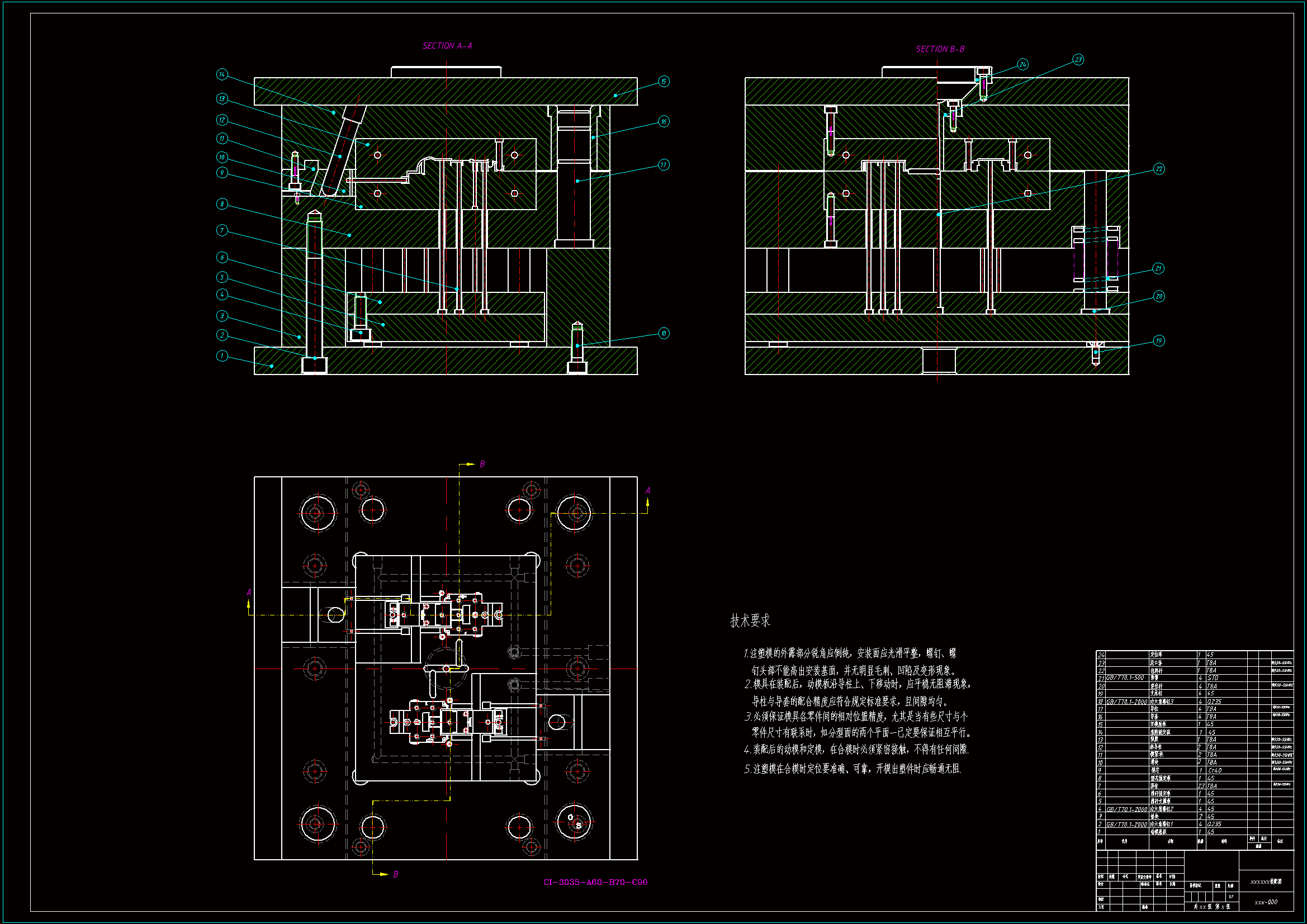Click the xxx-000 drawing number in title block

(x=1266, y=902)
